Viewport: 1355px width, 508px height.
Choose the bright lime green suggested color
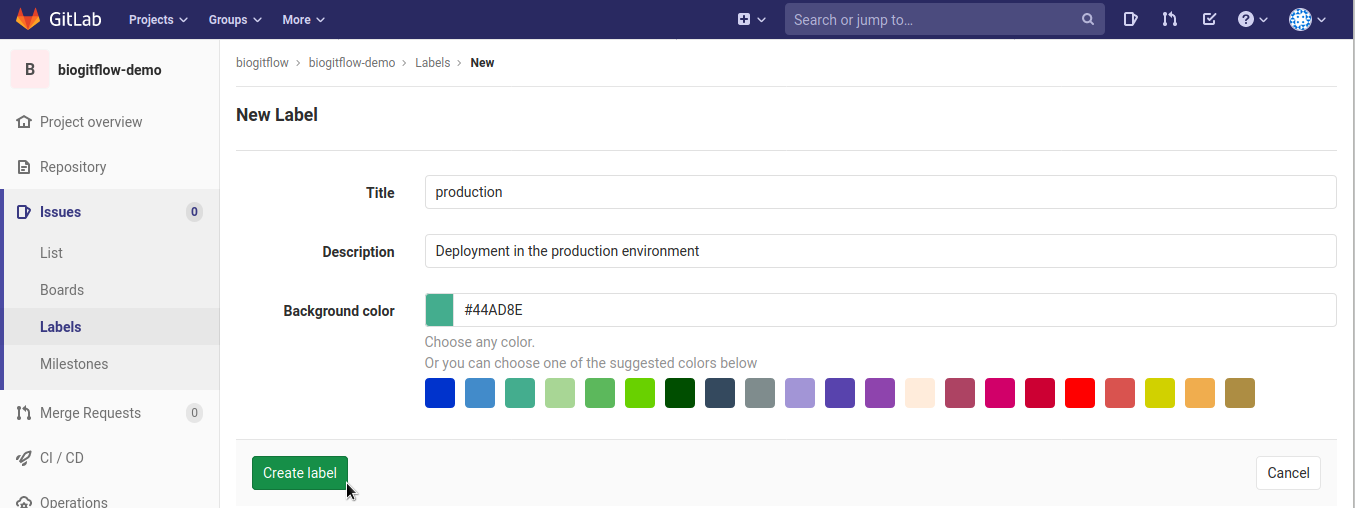640,393
